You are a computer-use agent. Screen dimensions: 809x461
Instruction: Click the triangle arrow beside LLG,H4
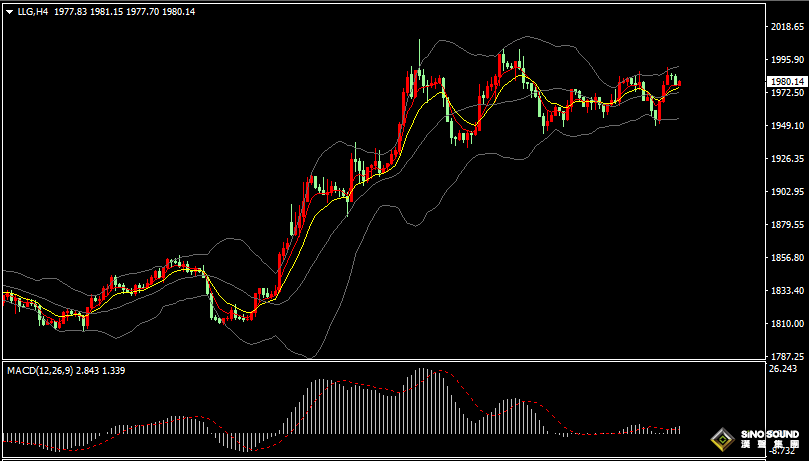[x=7, y=12]
